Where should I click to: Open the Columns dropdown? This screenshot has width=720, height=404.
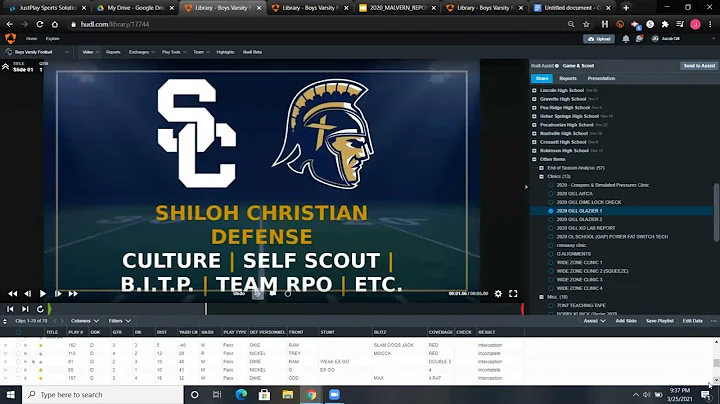tap(84, 321)
